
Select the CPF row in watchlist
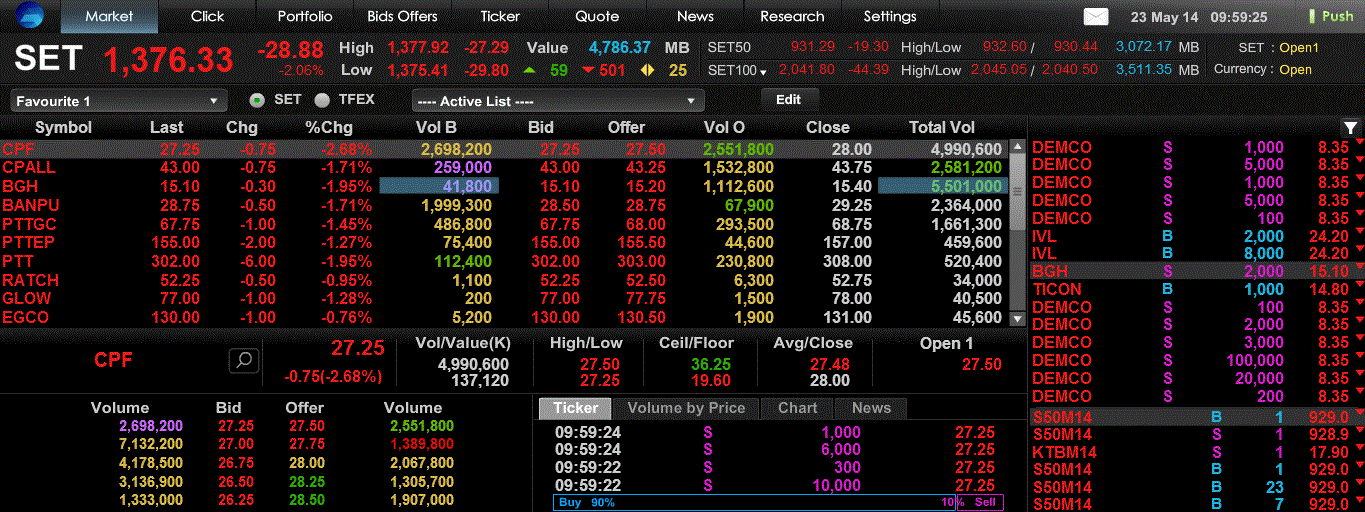(504, 149)
